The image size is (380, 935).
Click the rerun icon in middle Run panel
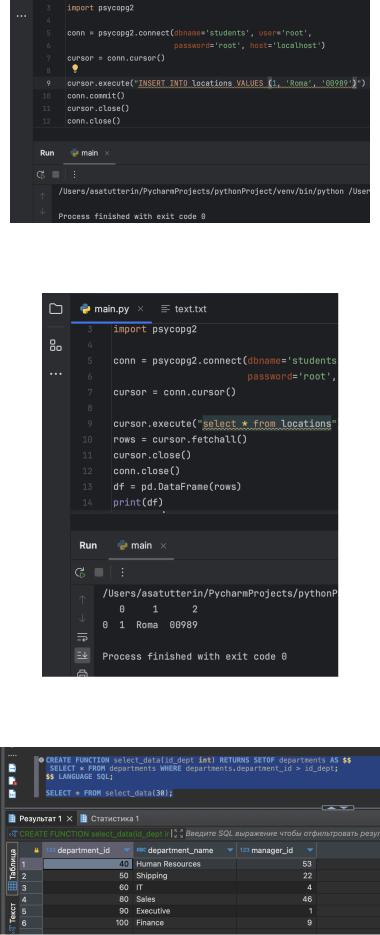[x=81, y=572]
